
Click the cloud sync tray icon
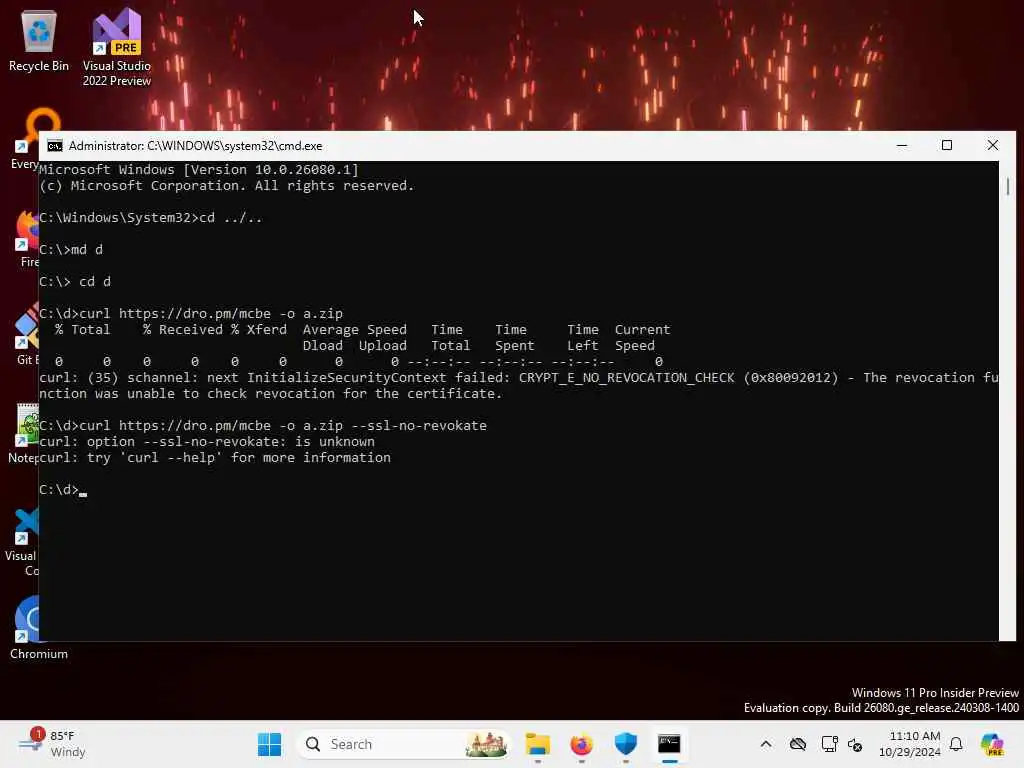pos(798,744)
